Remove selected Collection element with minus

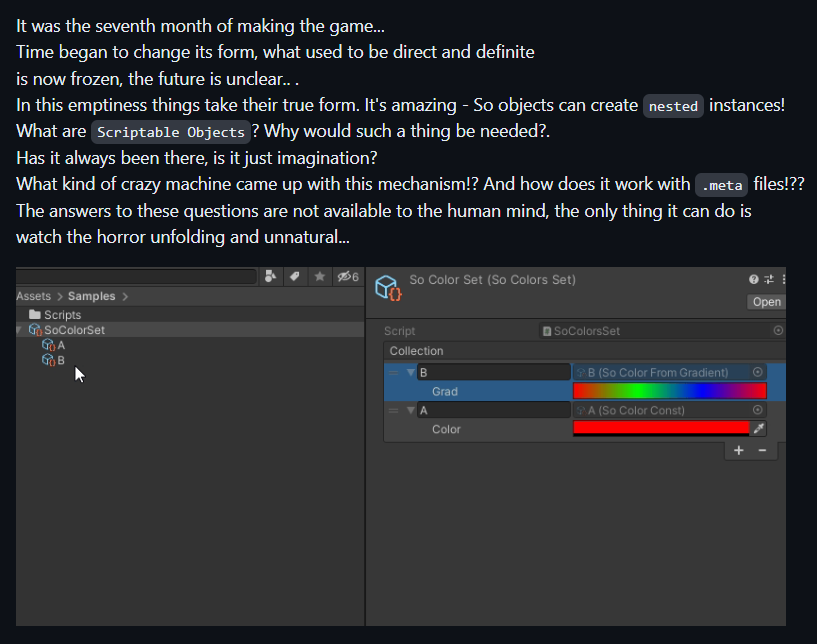(x=762, y=450)
